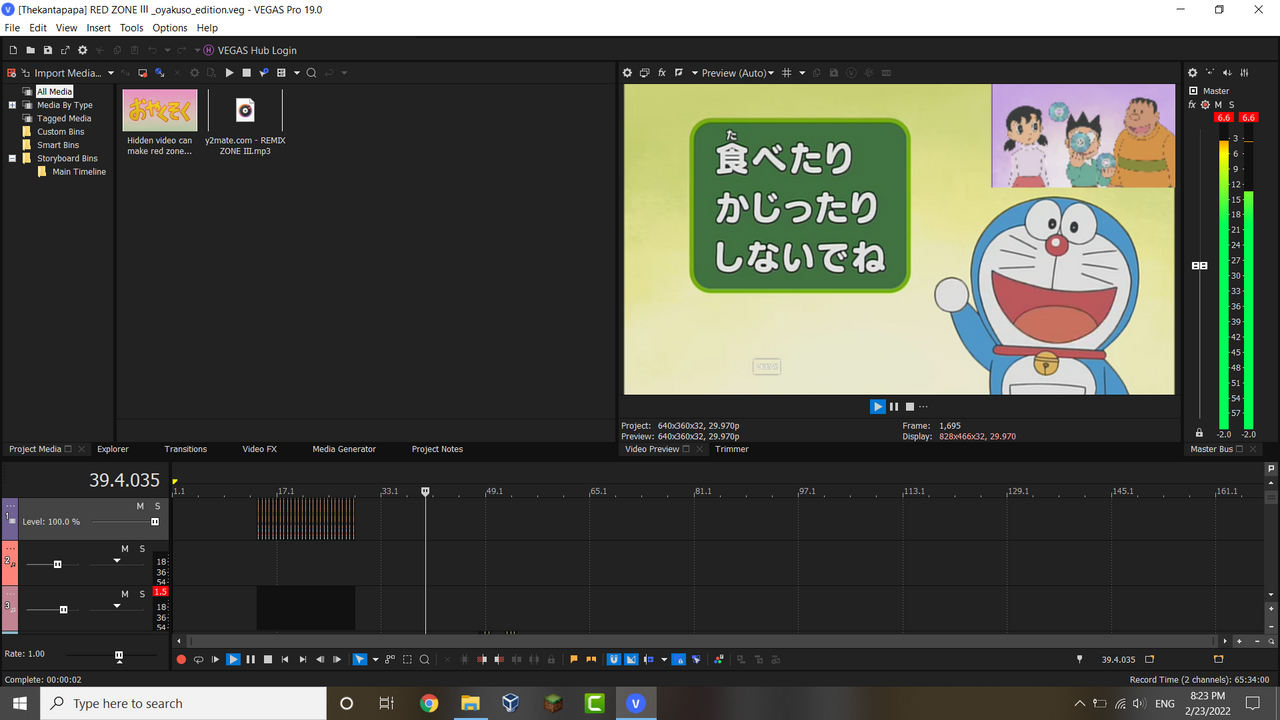
Task: Open the Edit menu
Action: pos(38,28)
